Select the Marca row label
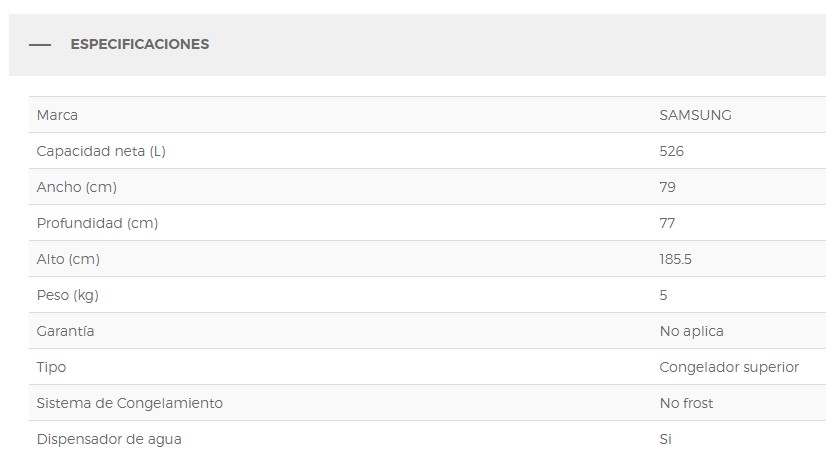 [57, 115]
